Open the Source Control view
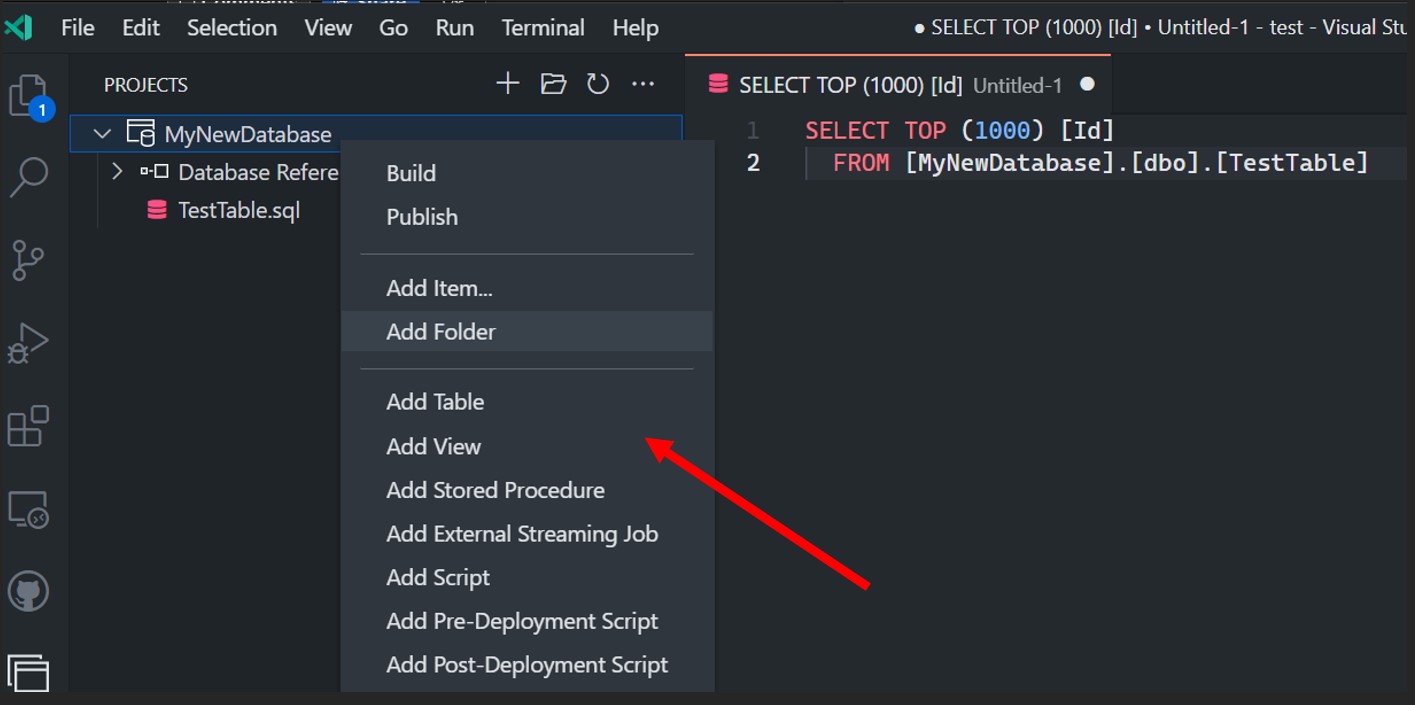The image size is (1415, 705). 29,260
